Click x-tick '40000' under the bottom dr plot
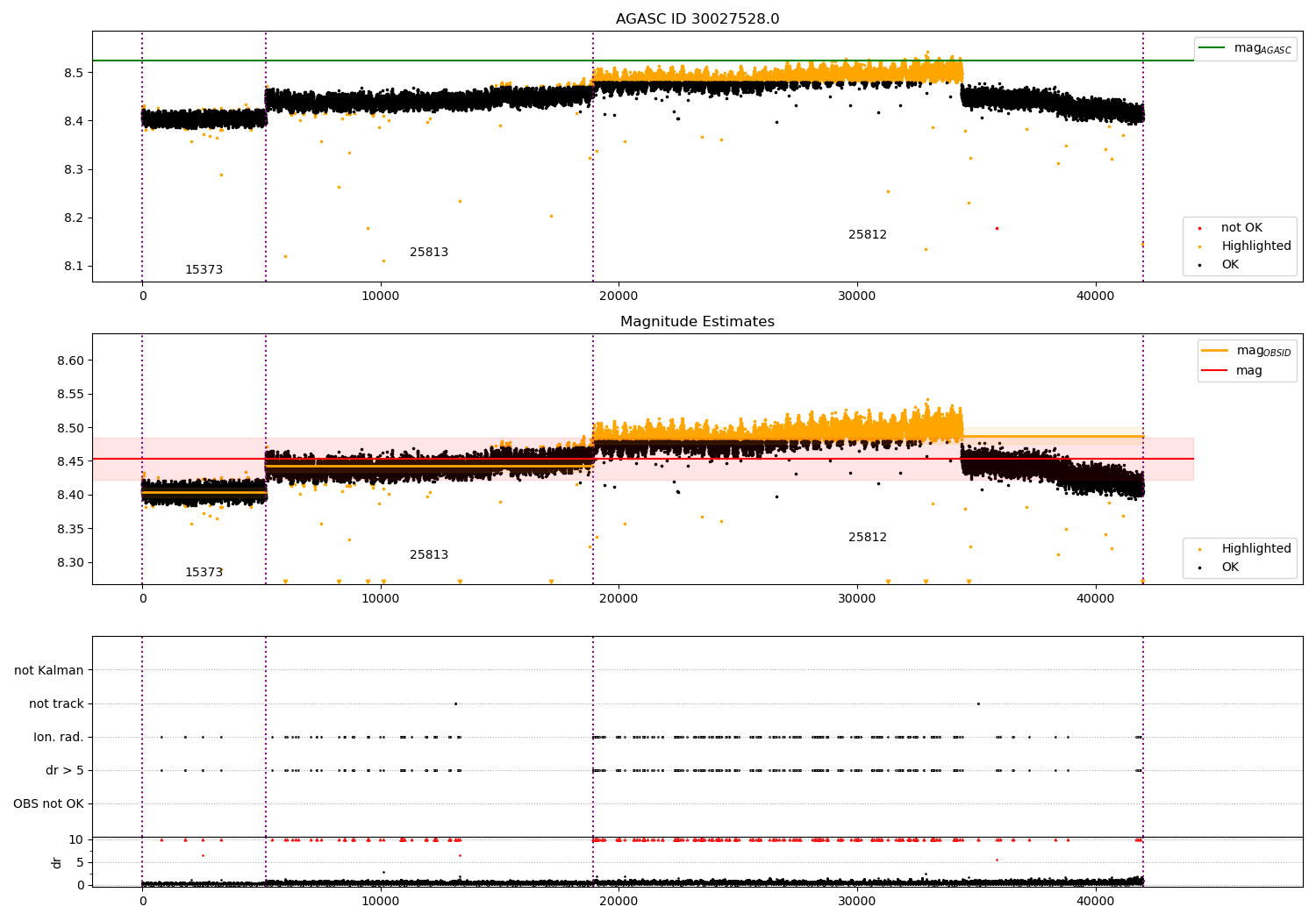The height and width of the screenshot is (921, 1316). (1096, 901)
